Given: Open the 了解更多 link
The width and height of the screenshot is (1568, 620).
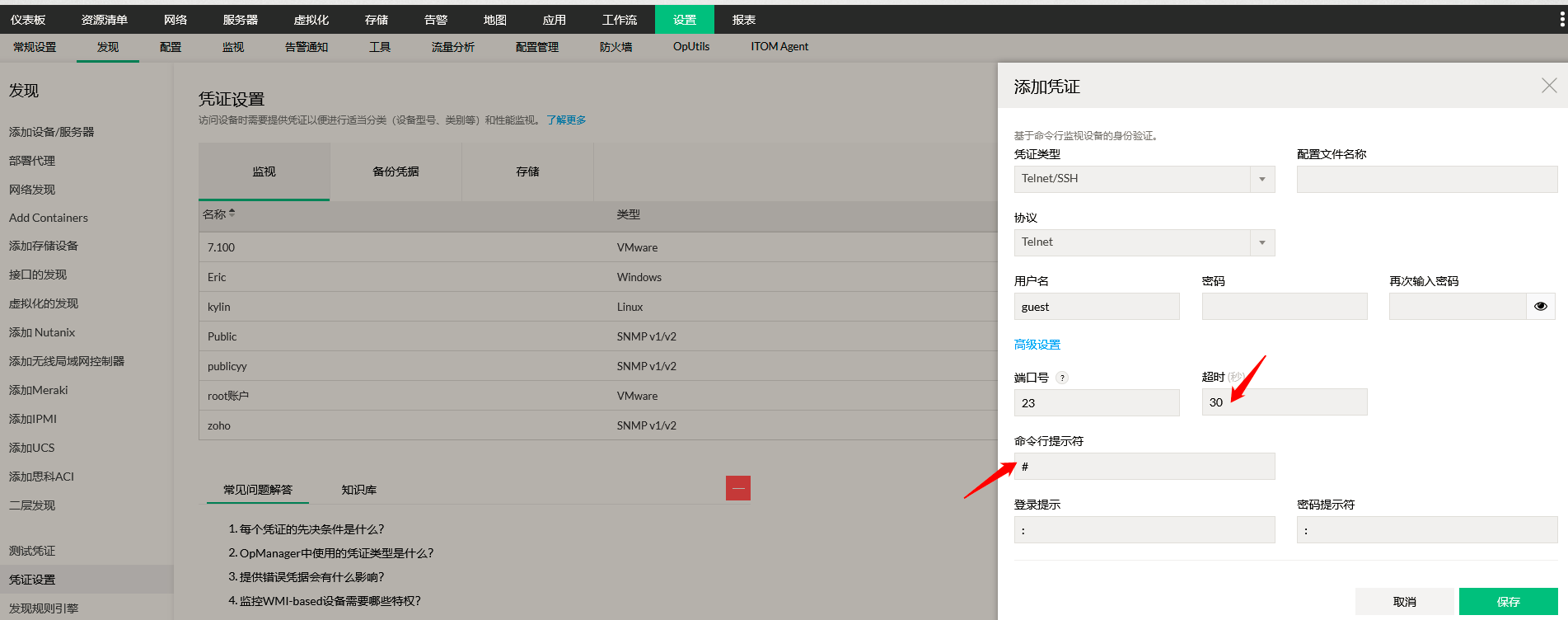Looking at the screenshot, I should (x=566, y=120).
